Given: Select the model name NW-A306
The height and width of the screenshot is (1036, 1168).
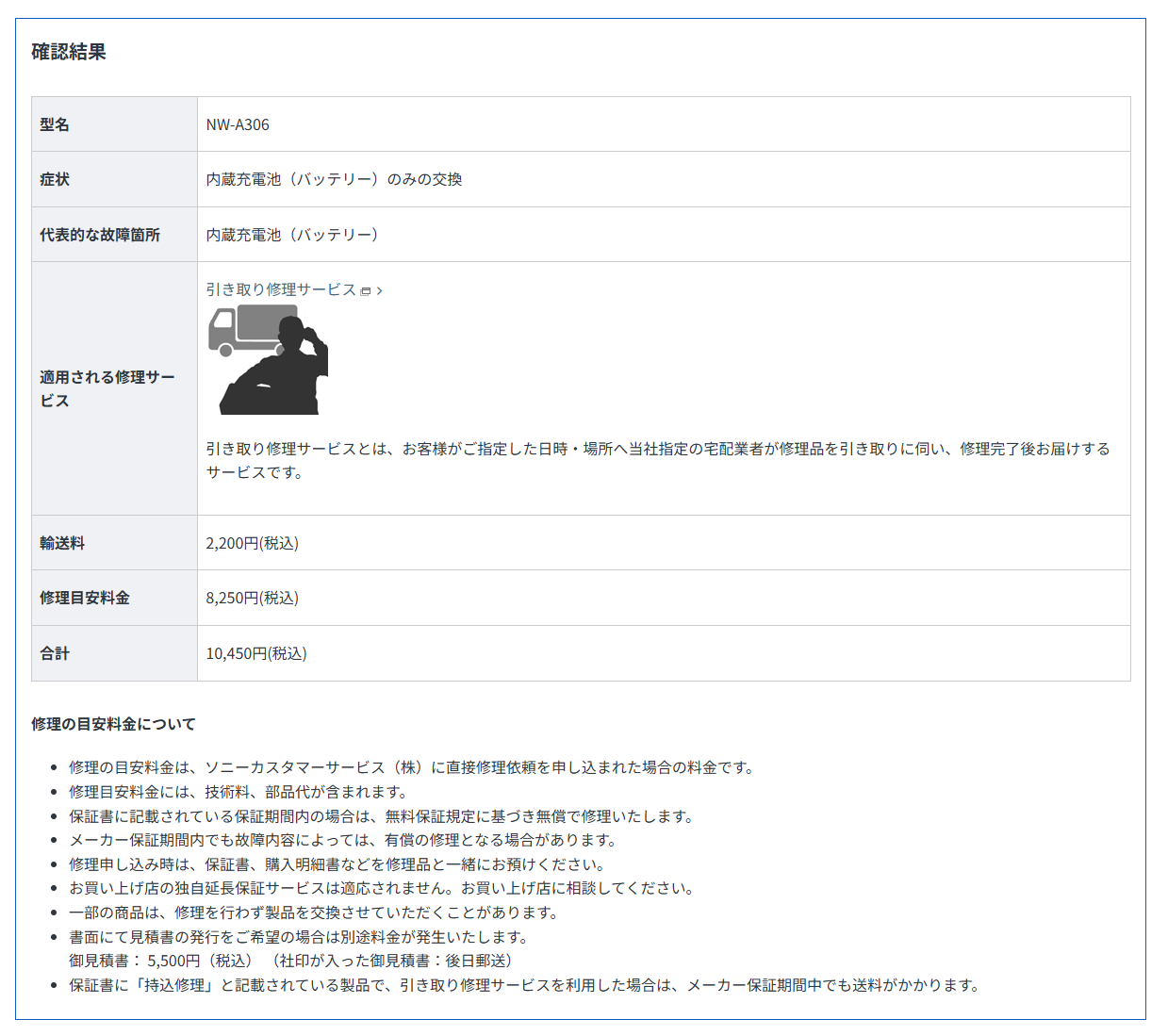Looking at the screenshot, I should 238,124.
